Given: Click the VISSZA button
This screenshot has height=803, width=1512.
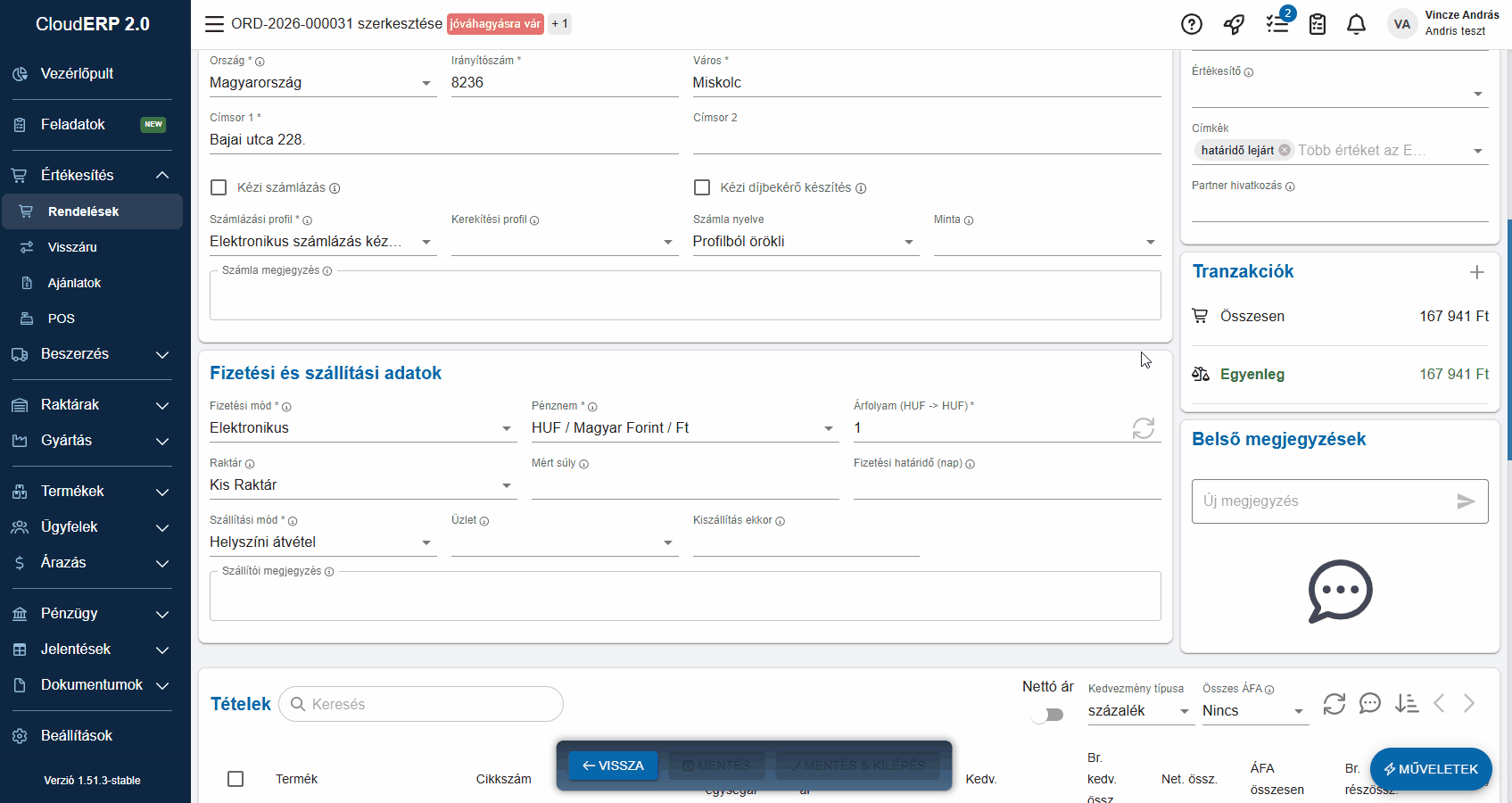Looking at the screenshot, I should tap(613, 766).
